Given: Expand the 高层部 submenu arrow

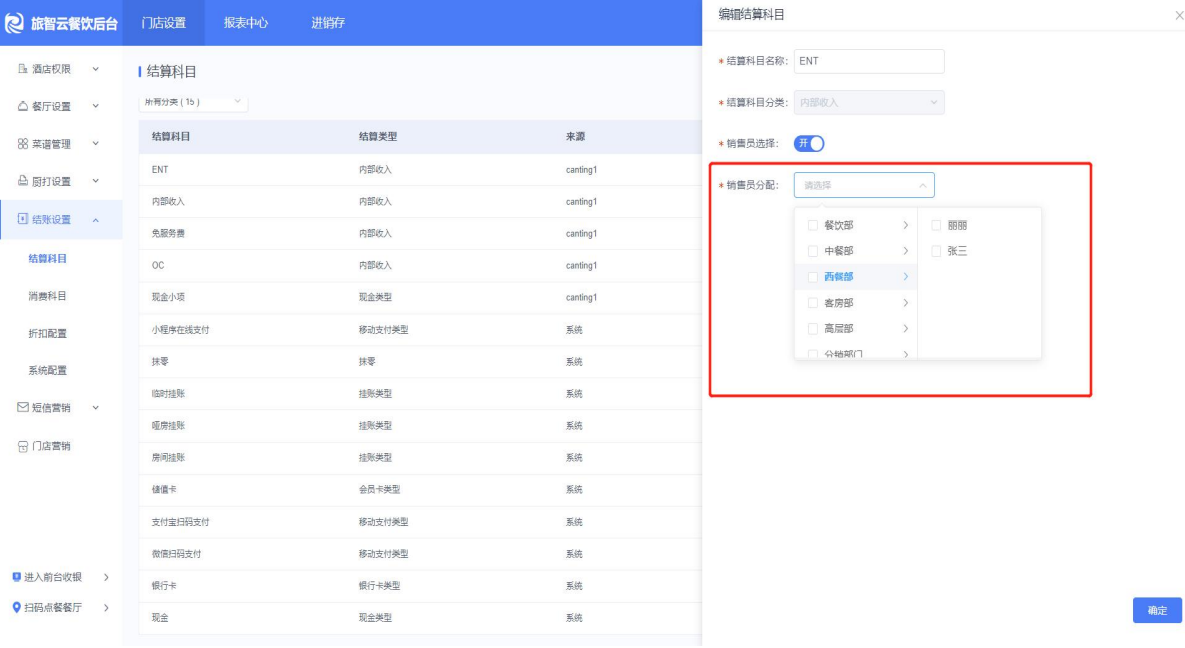Looking at the screenshot, I should tap(905, 329).
